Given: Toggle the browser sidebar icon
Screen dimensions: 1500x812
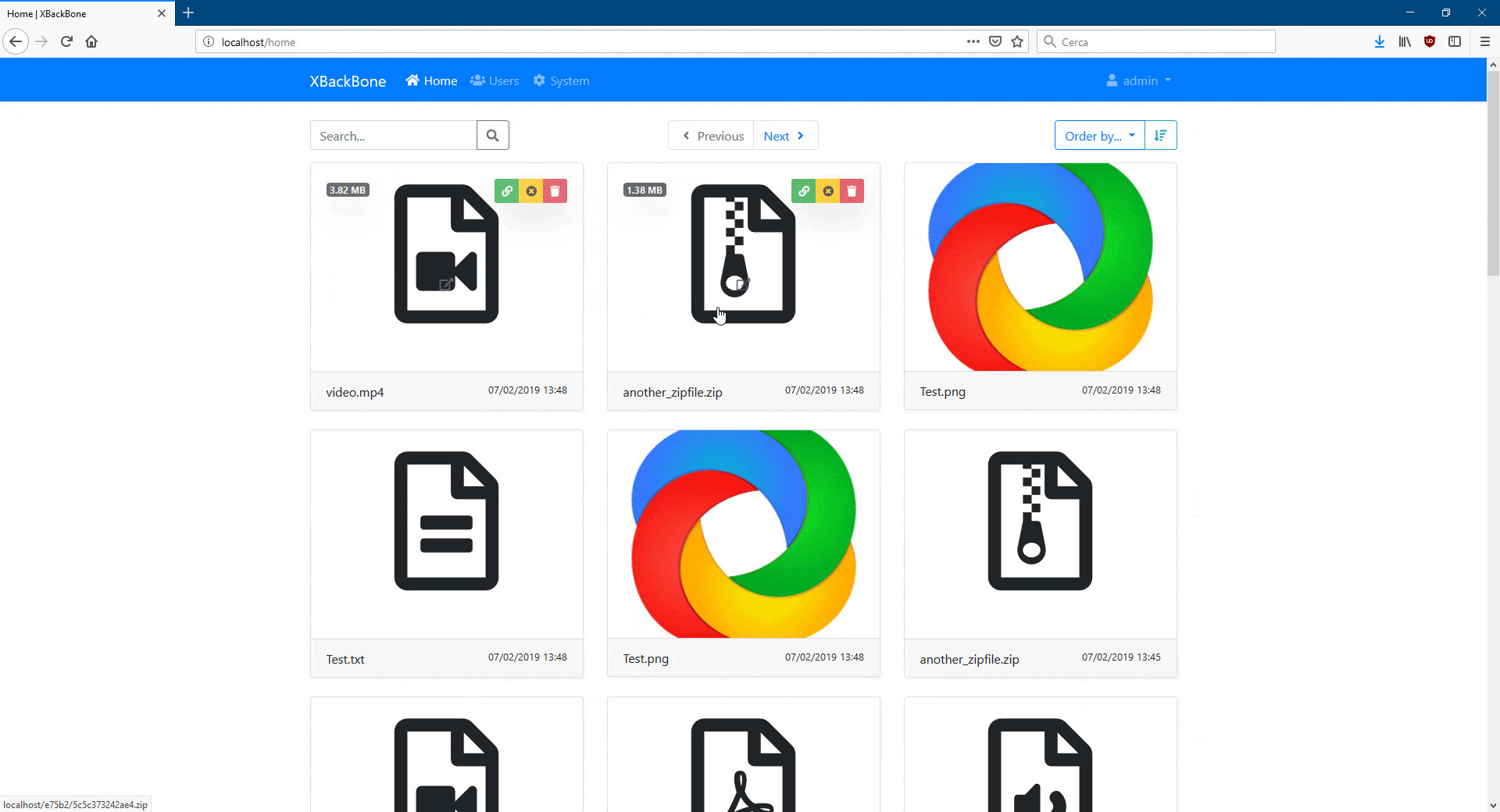Looking at the screenshot, I should point(1455,41).
